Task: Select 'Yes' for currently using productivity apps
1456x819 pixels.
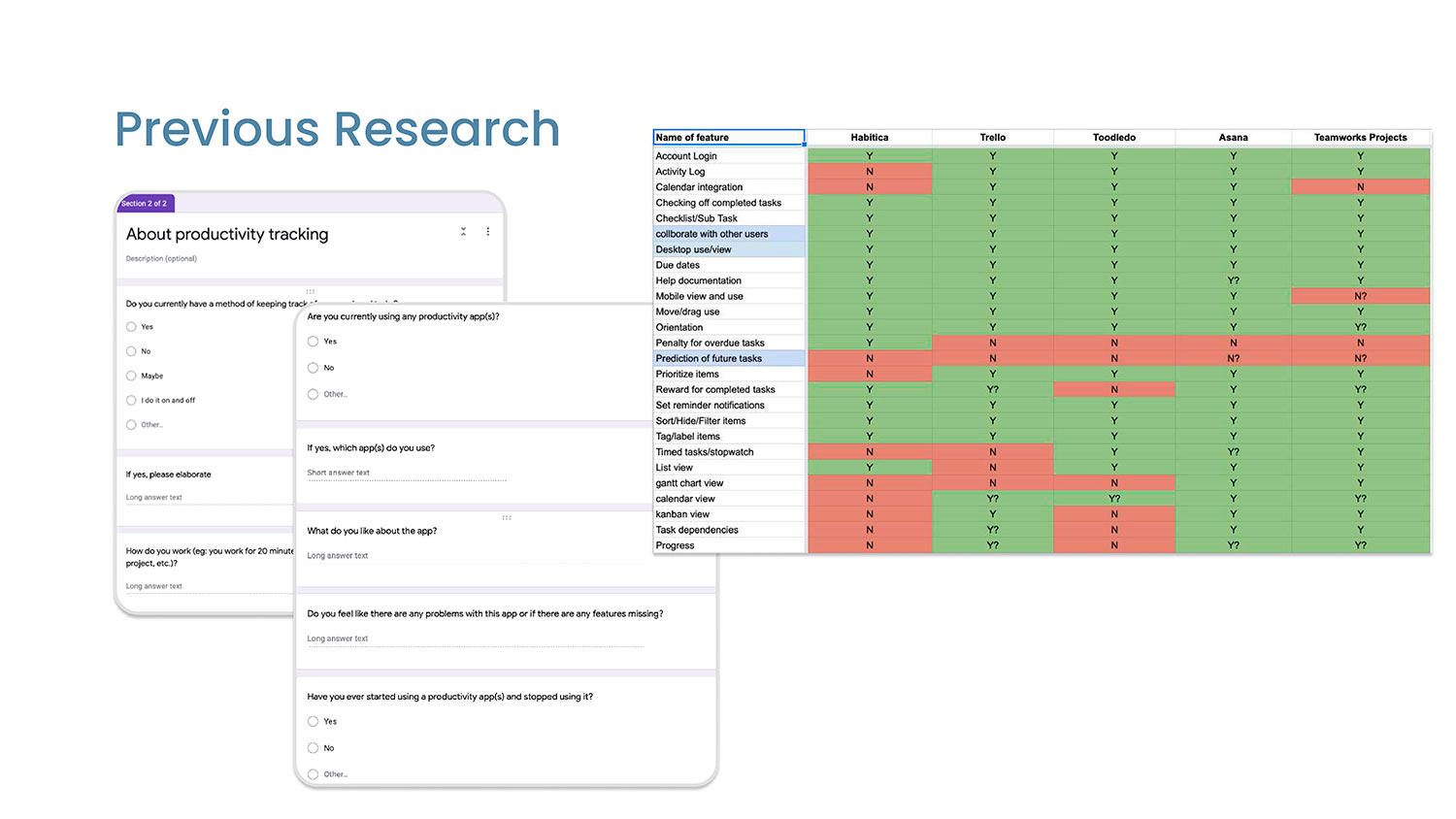Action: click(313, 342)
